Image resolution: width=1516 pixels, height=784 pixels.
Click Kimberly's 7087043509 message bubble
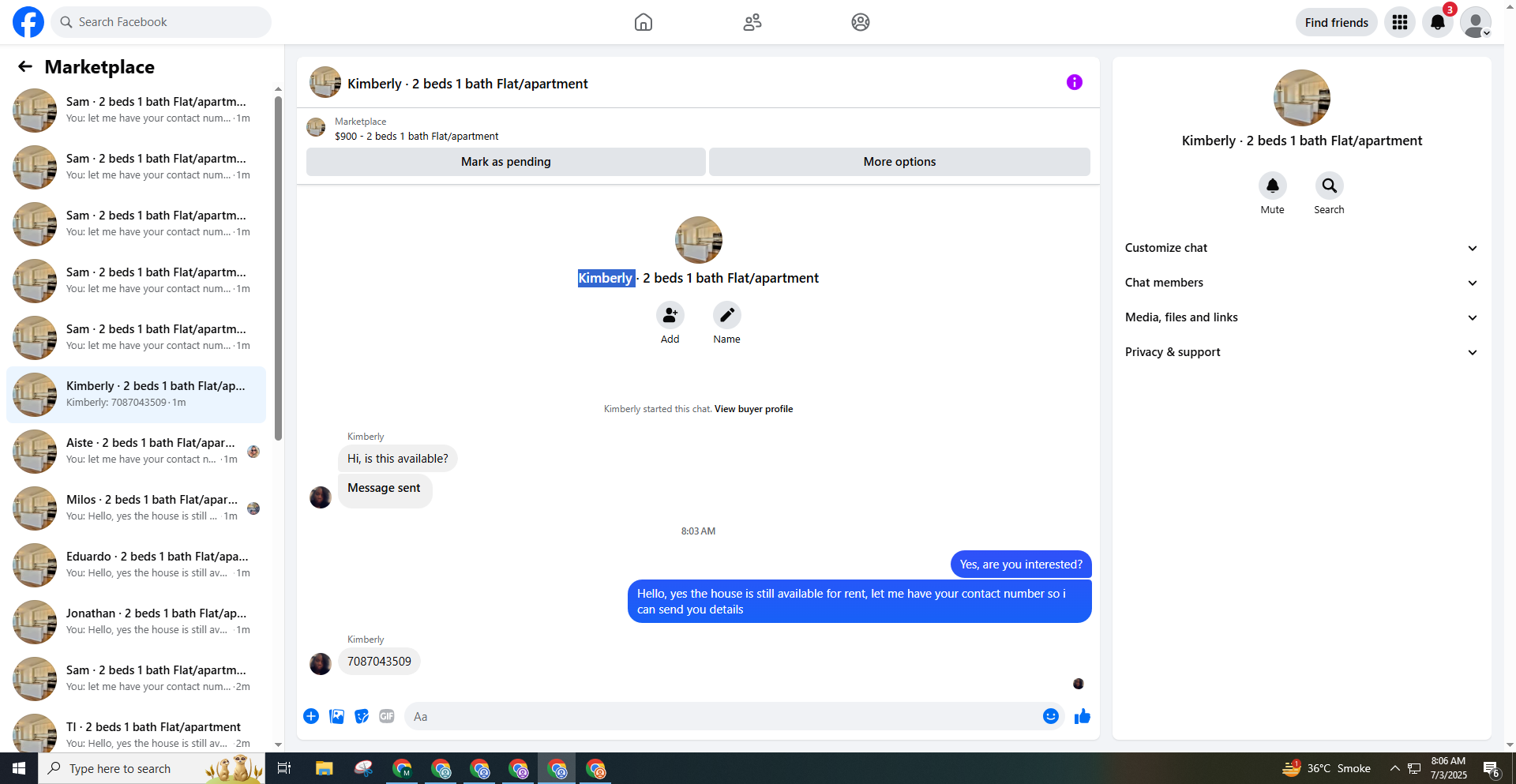pyautogui.click(x=379, y=662)
